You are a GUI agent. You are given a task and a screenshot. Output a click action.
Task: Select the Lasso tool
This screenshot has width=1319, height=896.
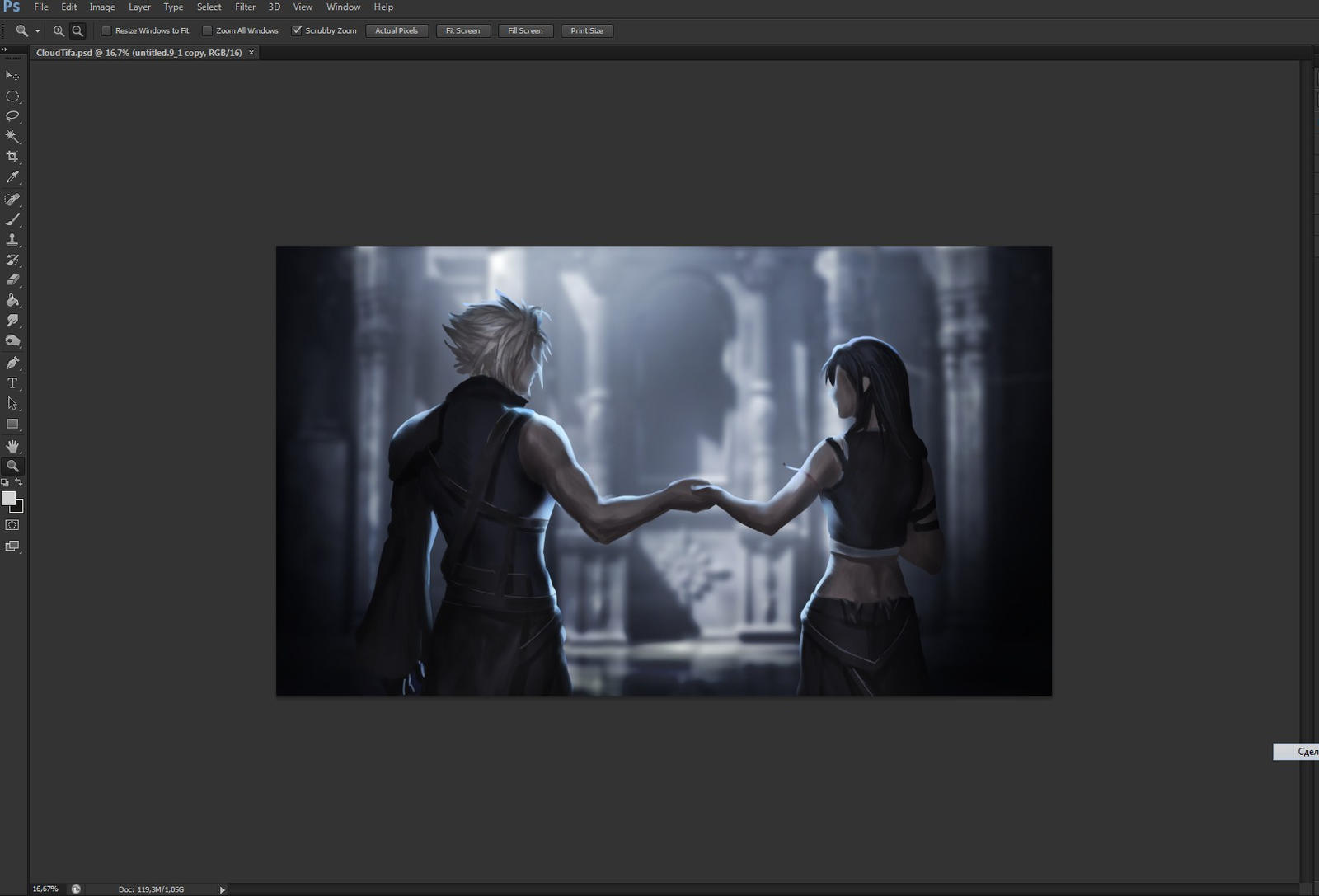pyautogui.click(x=12, y=116)
